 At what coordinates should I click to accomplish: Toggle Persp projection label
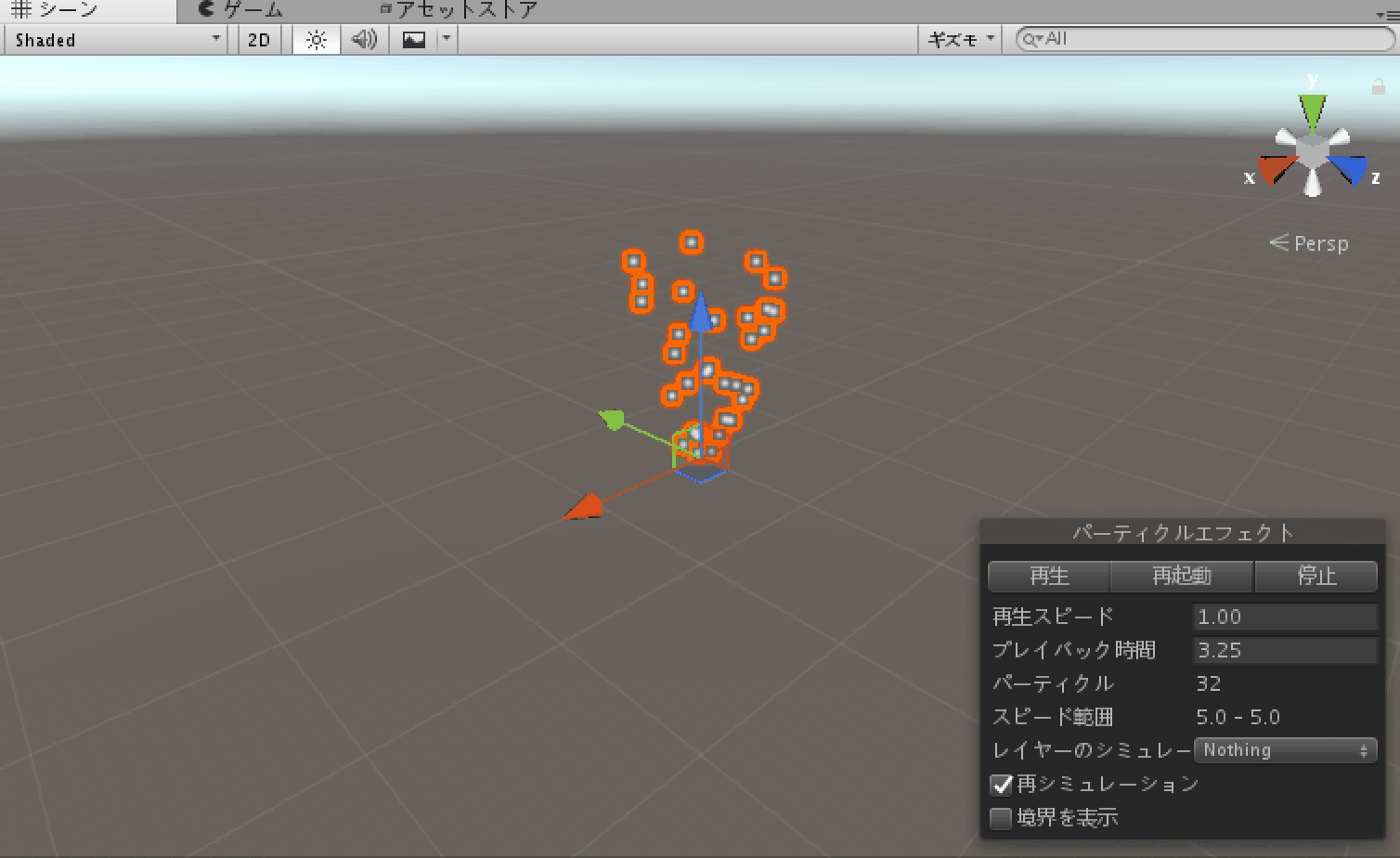click(x=1309, y=243)
